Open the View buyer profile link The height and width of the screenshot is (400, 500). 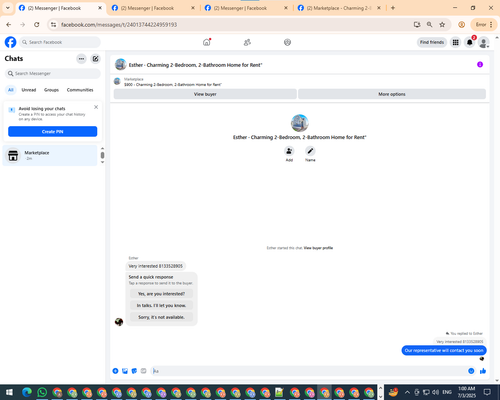click(x=318, y=248)
